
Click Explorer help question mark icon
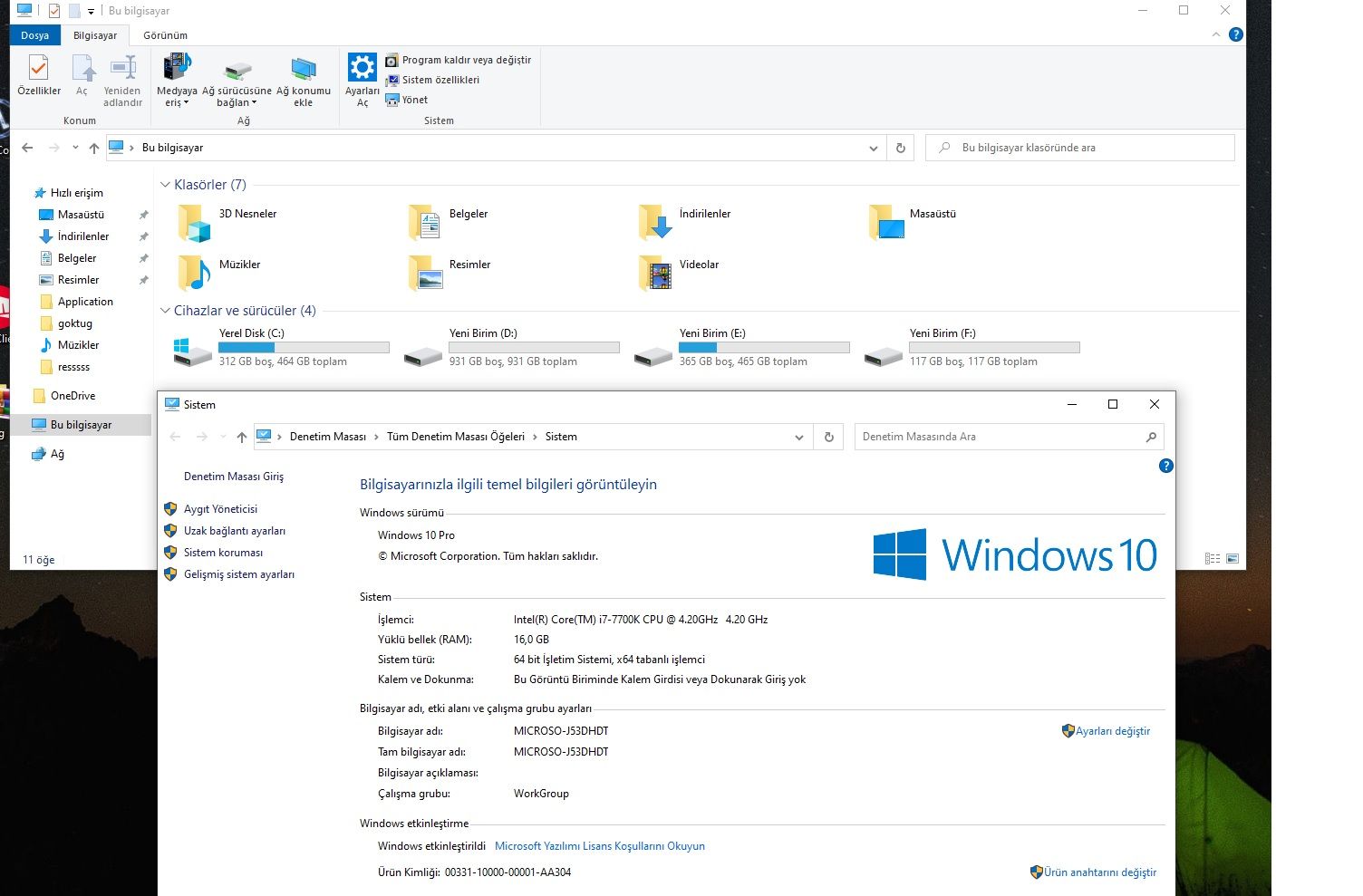point(1235,34)
